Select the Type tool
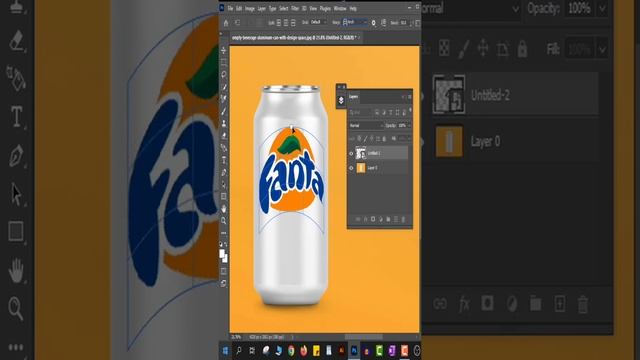Image resolution: width=640 pixels, height=360 pixels. [x=224, y=160]
